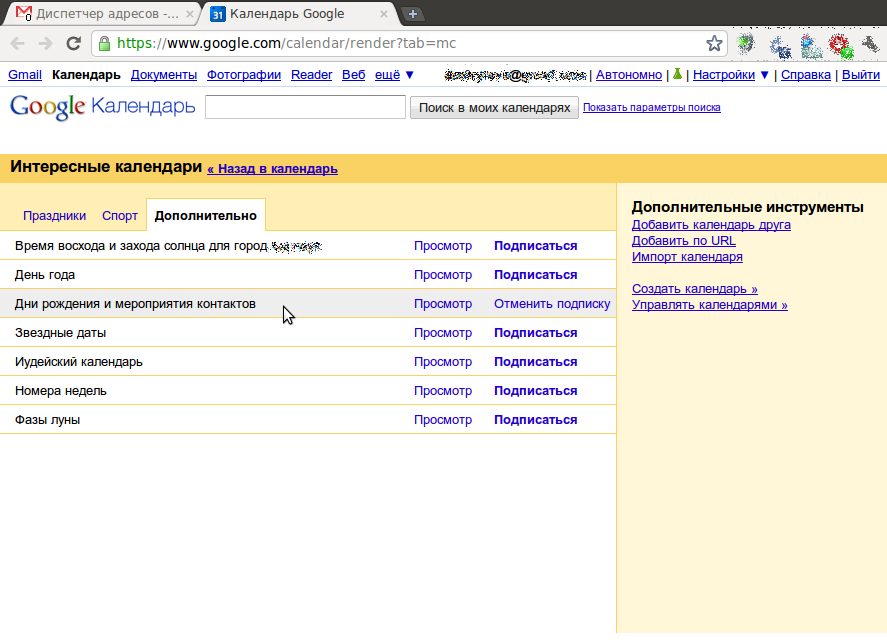Click Показать параметры поиска link
887x642 pixels.
point(652,107)
